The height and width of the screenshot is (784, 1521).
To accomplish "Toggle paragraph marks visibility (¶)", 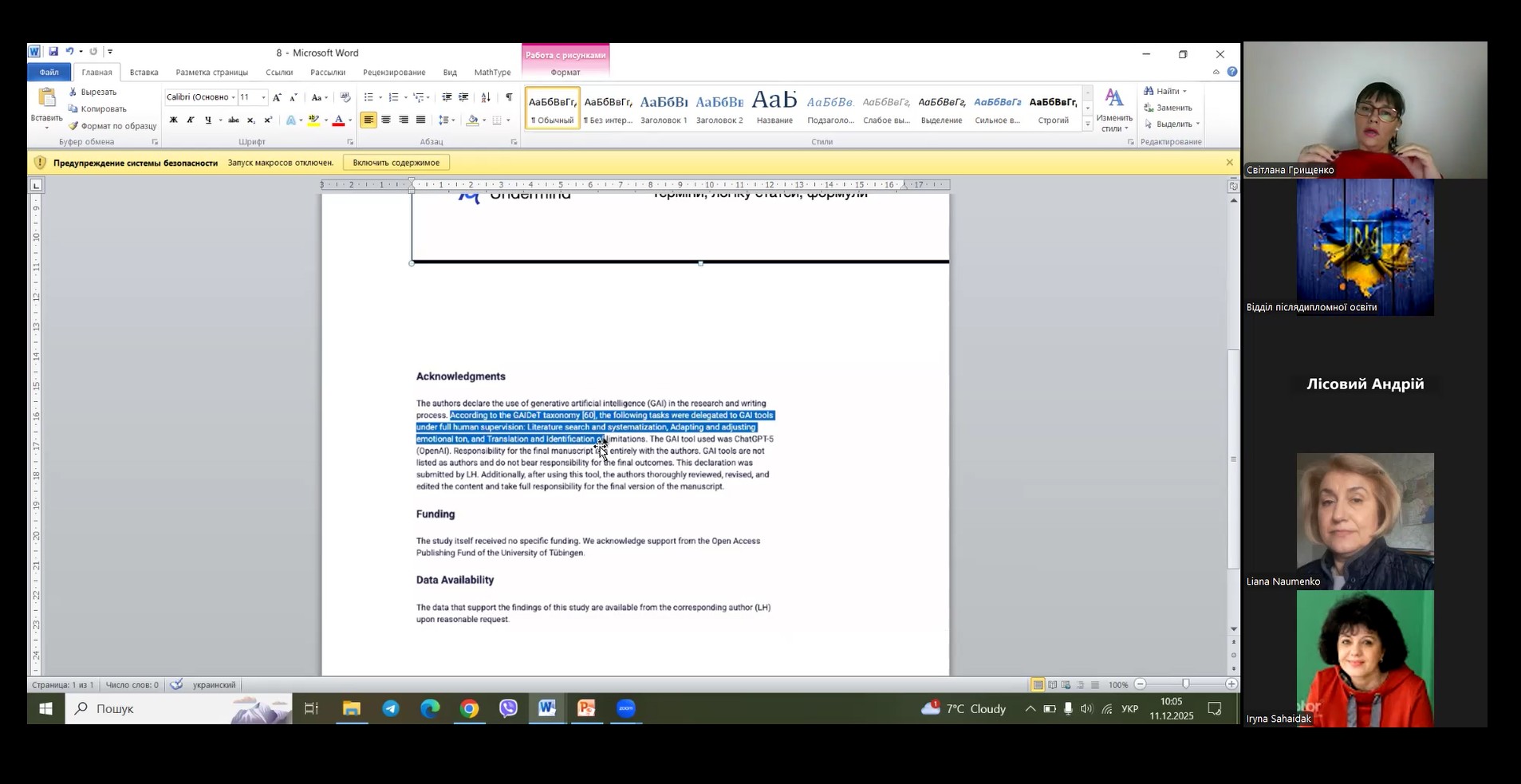I will tap(509, 97).
